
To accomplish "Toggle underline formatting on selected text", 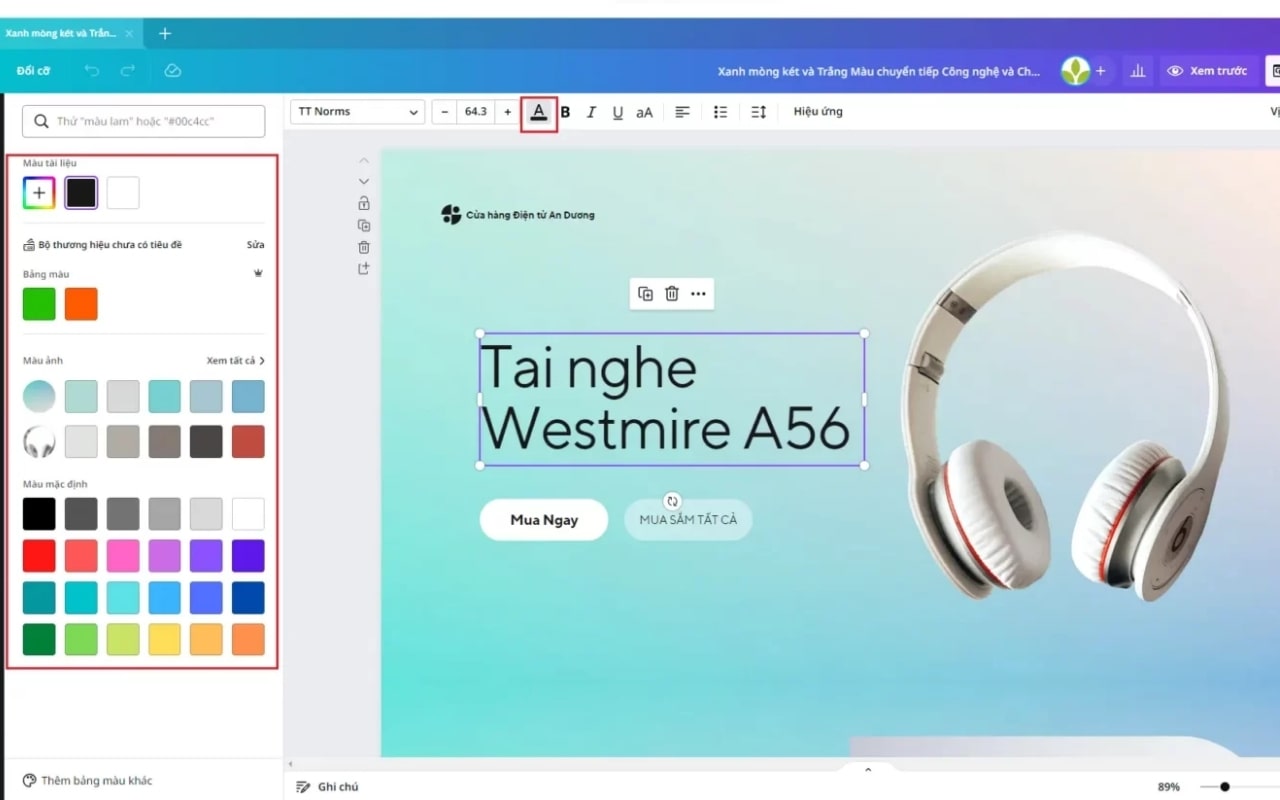I will click(617, 112).
